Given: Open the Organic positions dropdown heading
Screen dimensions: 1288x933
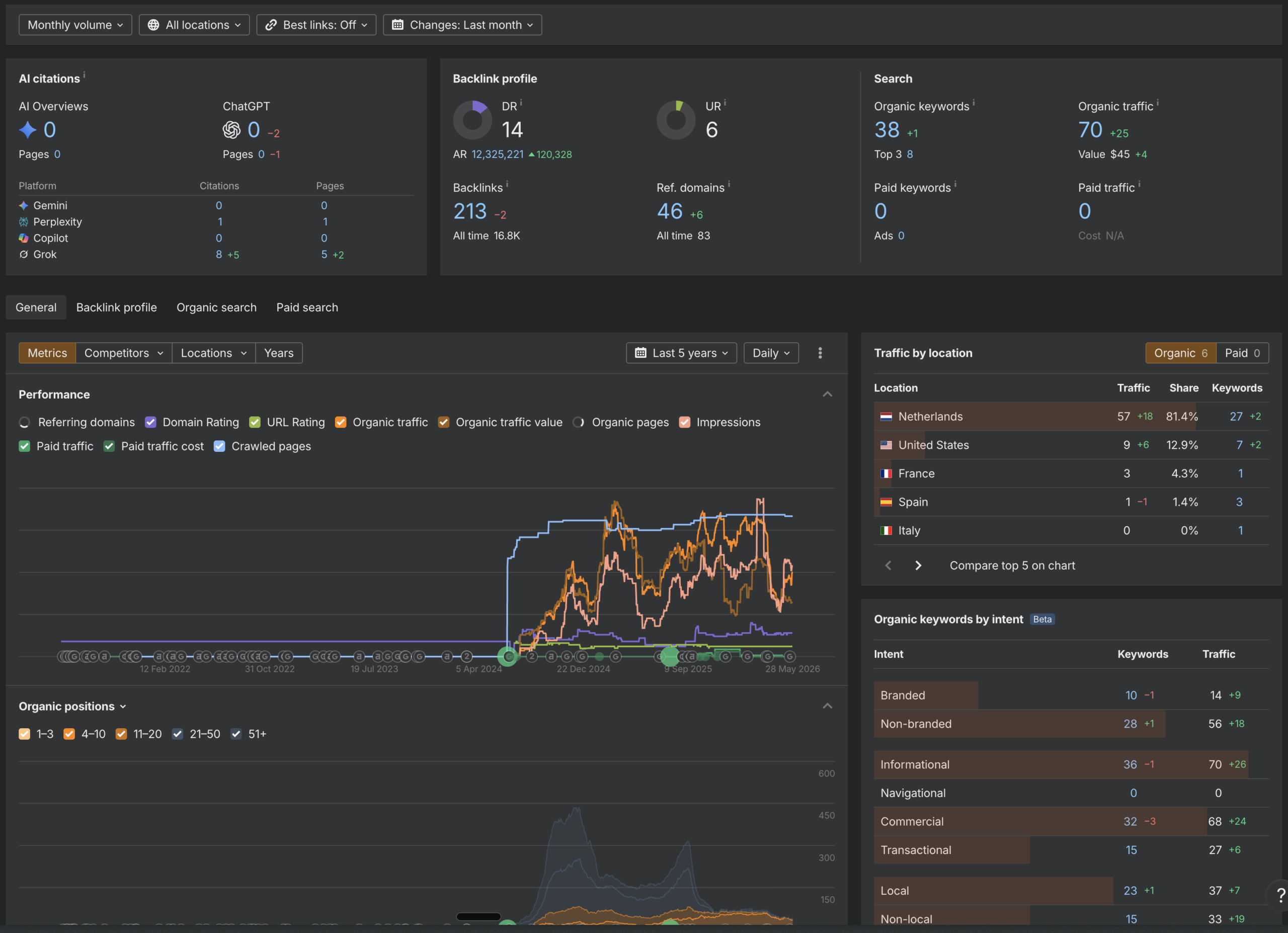Looking at the screenshot, I should (72, 707).
